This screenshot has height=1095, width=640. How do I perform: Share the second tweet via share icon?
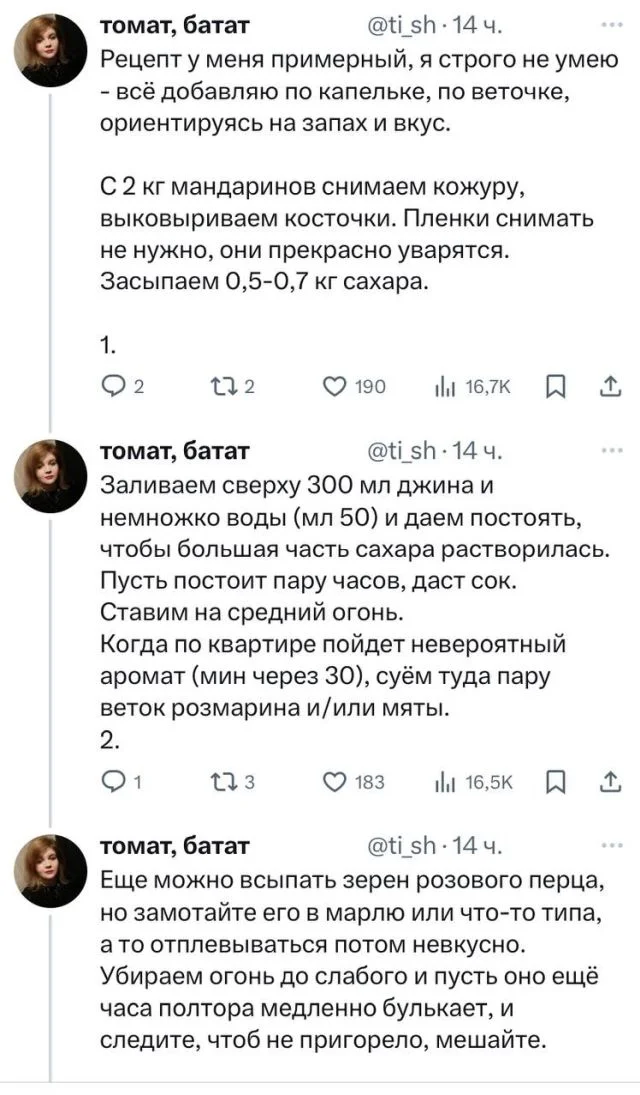(x=611, y=781)
